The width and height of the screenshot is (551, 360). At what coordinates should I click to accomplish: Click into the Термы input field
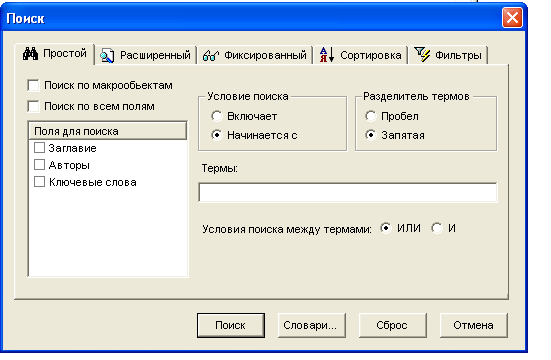[348, 192]
